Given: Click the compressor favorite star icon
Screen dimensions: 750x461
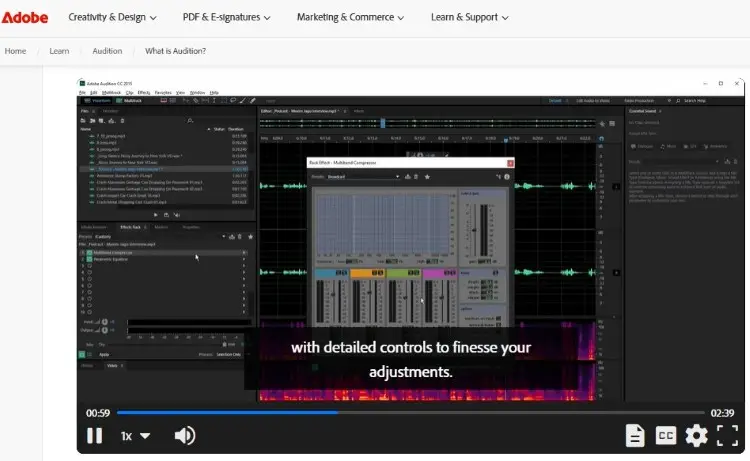Looking at the screenshot, I should pyautogui.click(x=427, y=176).
